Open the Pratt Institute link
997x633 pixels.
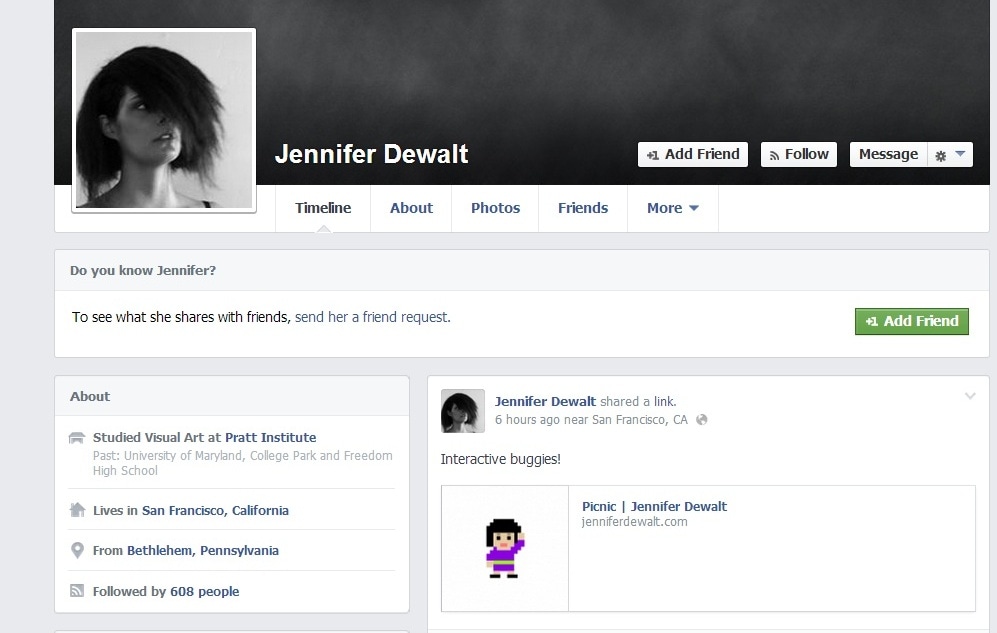click(x=270, y=437)
